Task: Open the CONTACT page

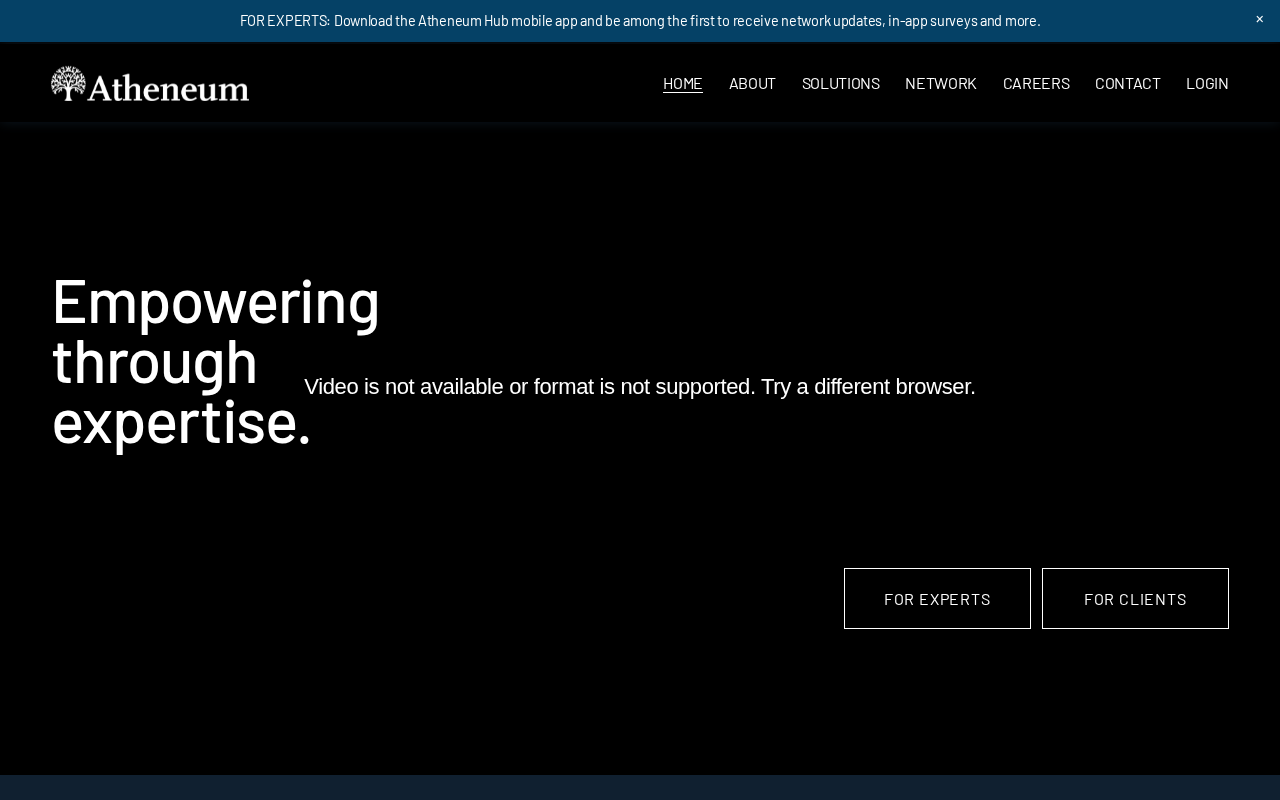Action: pyautogui.click(x=1128, y=83)
